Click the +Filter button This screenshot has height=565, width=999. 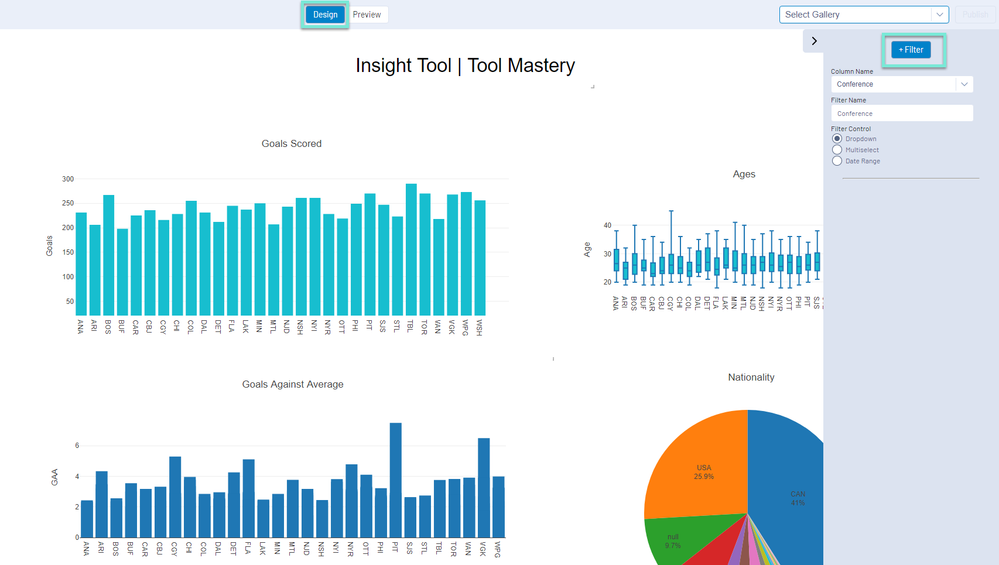tap(911, 50)
